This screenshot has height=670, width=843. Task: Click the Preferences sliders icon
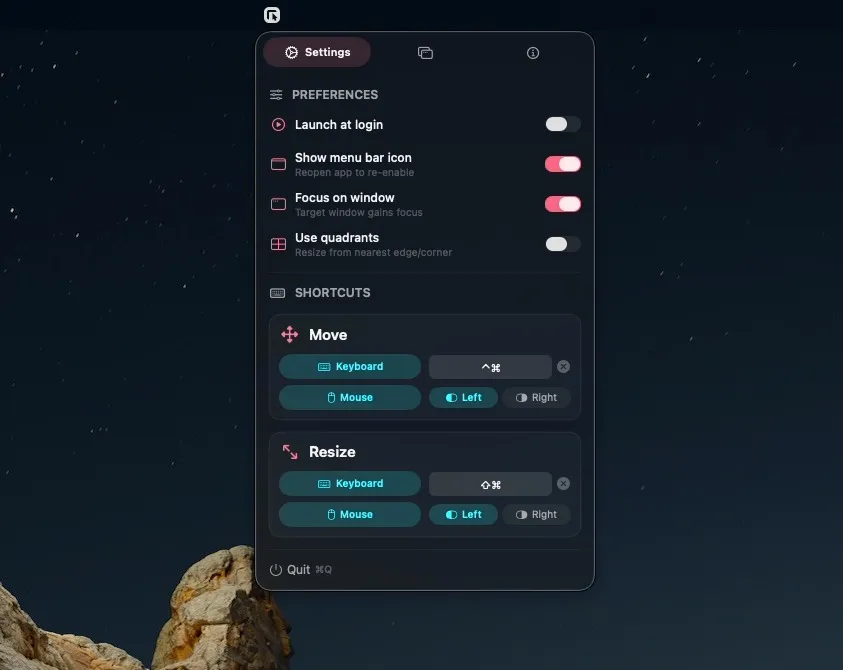pyautogui.click(x=276, y=95)
